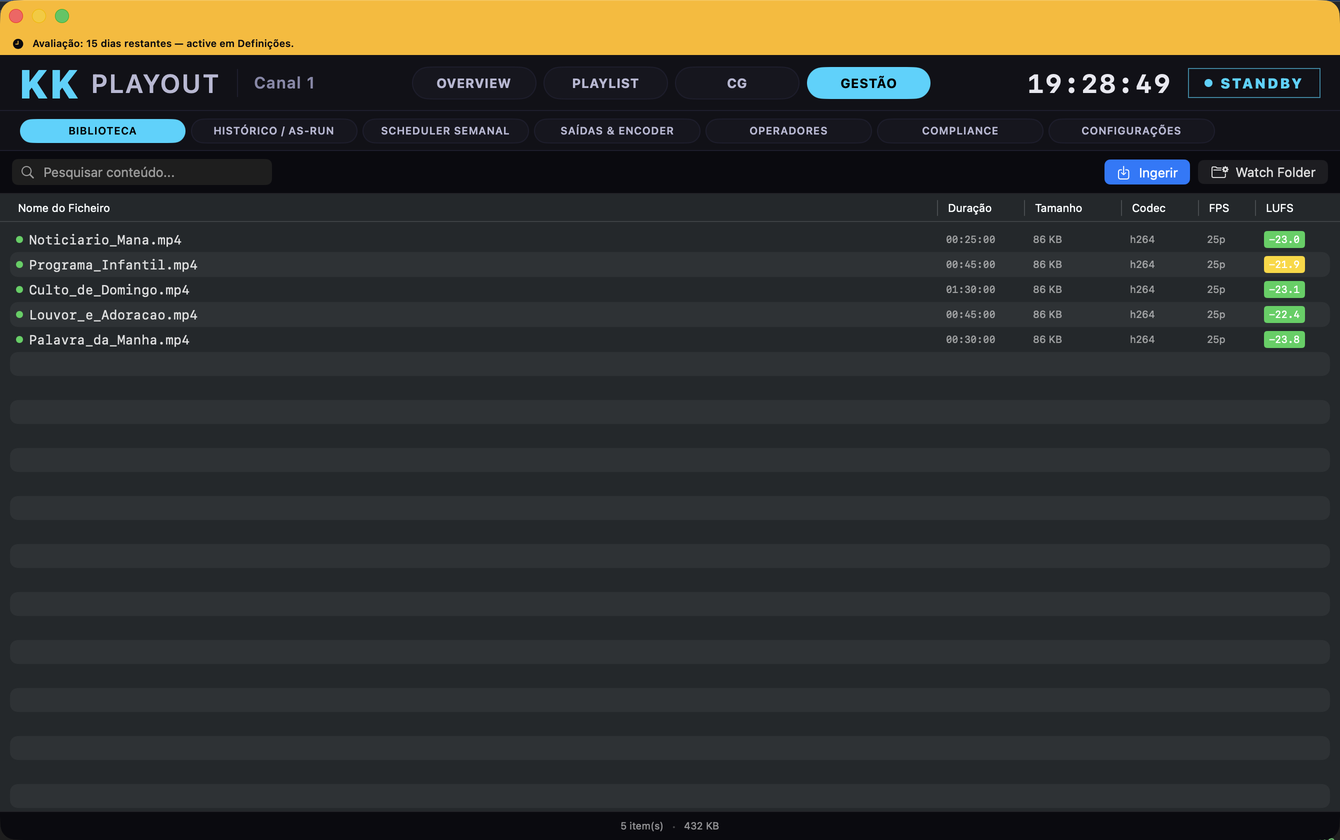This screenshot has width=1340, height=840.
Task: Open the CG tab
Action: [737, 83]
